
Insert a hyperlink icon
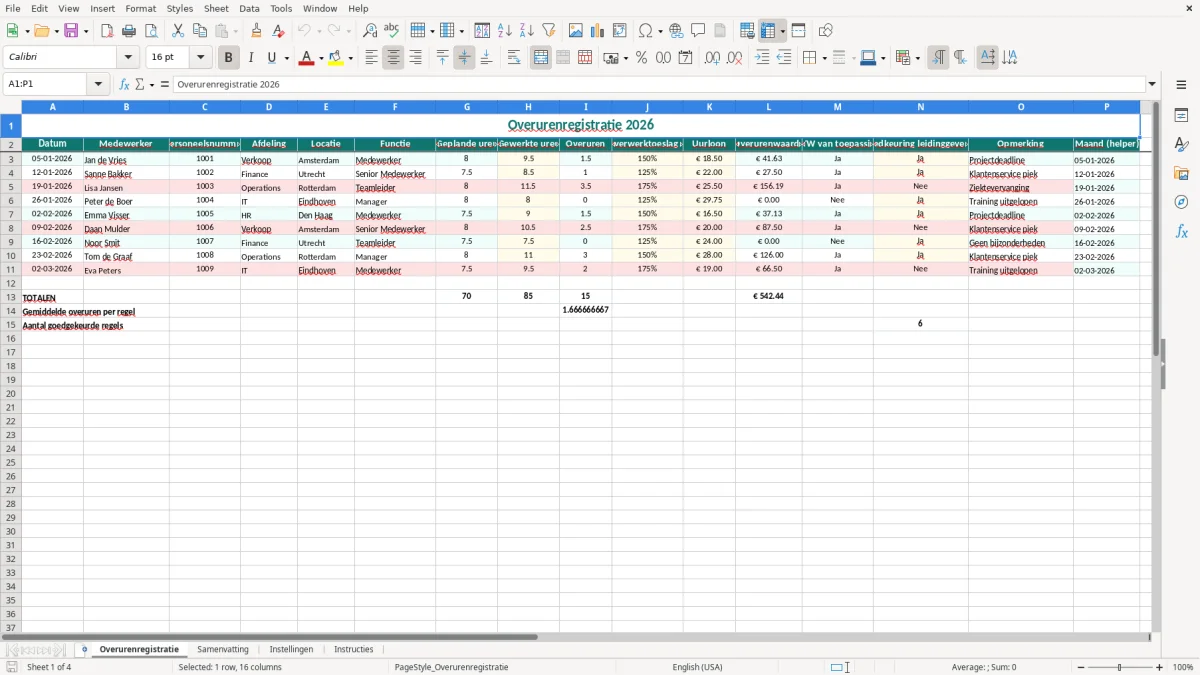(676, 31)
